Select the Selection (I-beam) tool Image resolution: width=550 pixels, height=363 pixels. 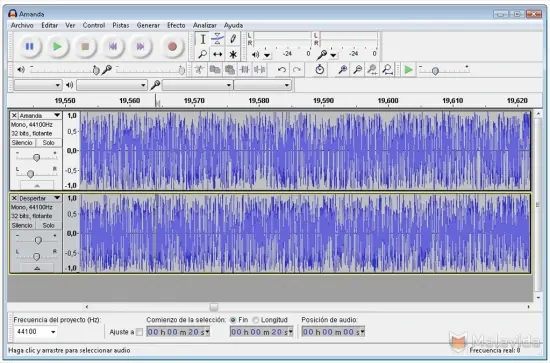coord(203,39)
